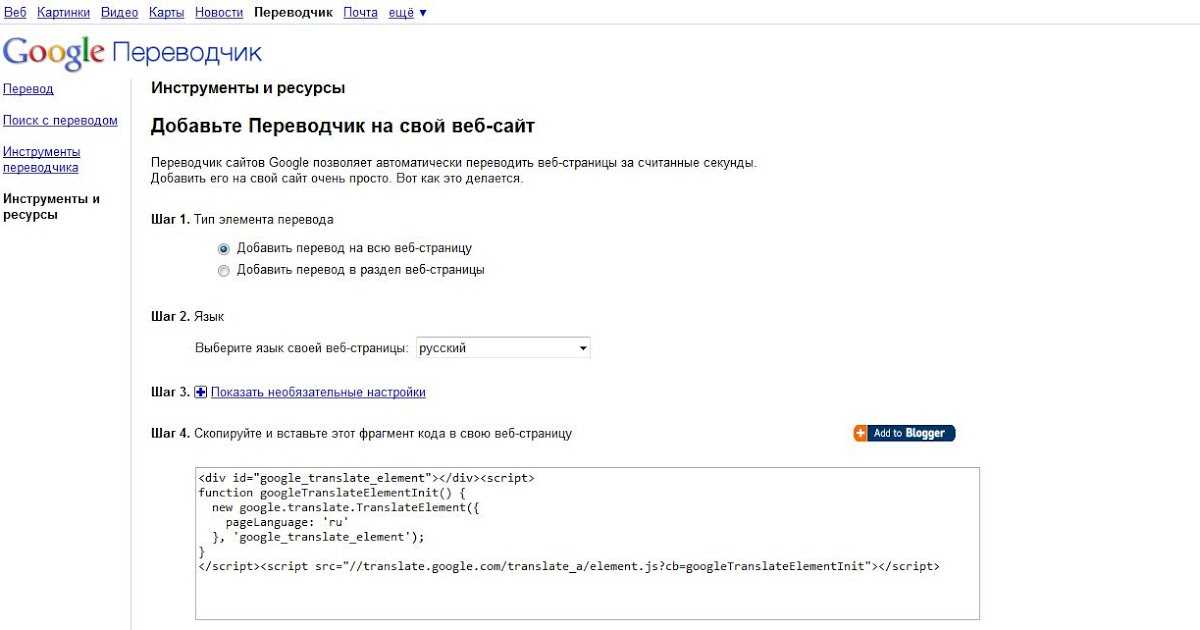Image resolution: width=1200 pixels, height=630 pixels.
Task: Click the 'Шаг 1. Тип элемента перевода' label
Action: click(242, 219)
